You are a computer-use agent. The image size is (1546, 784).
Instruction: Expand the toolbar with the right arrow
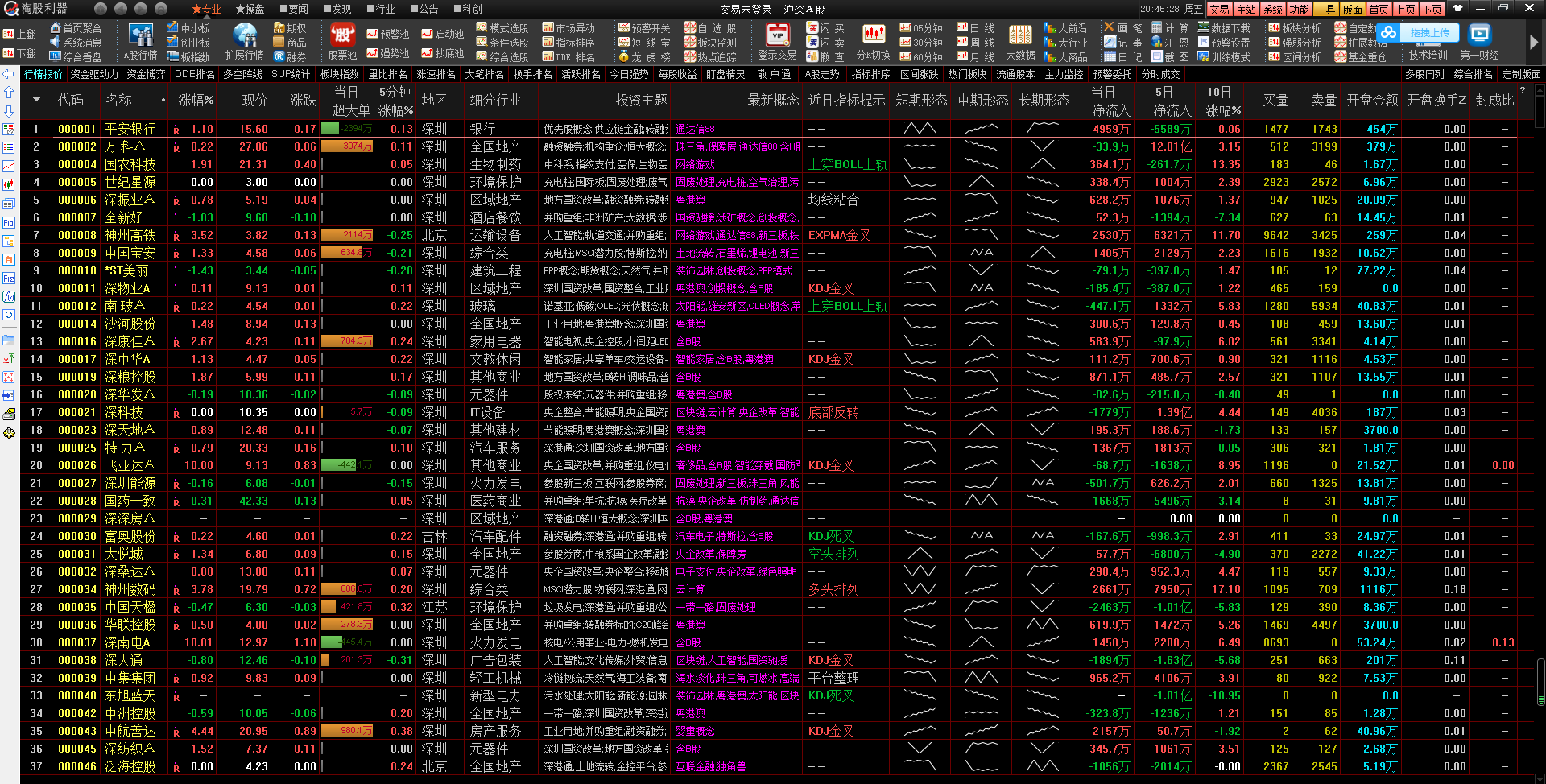click(x=1534, y=42)
